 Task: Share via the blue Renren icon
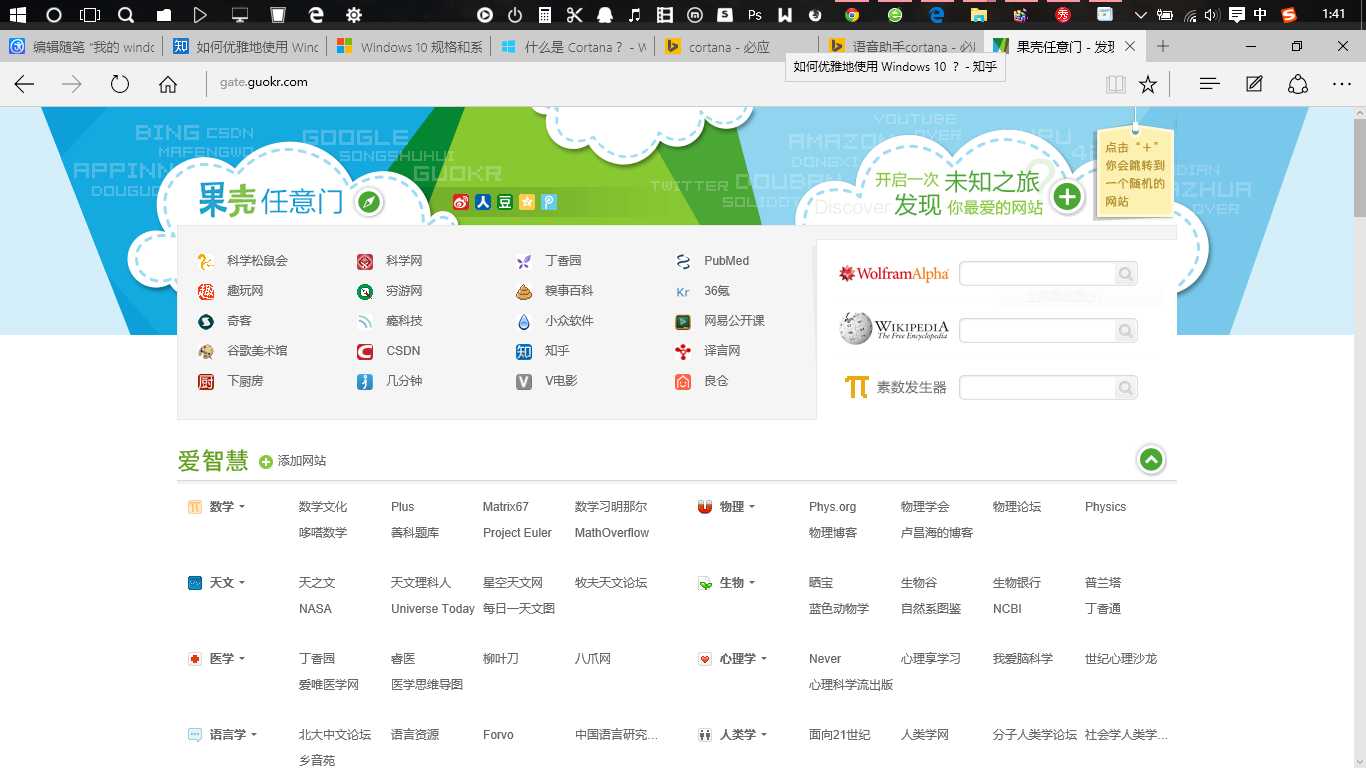[x=482, y=202]
